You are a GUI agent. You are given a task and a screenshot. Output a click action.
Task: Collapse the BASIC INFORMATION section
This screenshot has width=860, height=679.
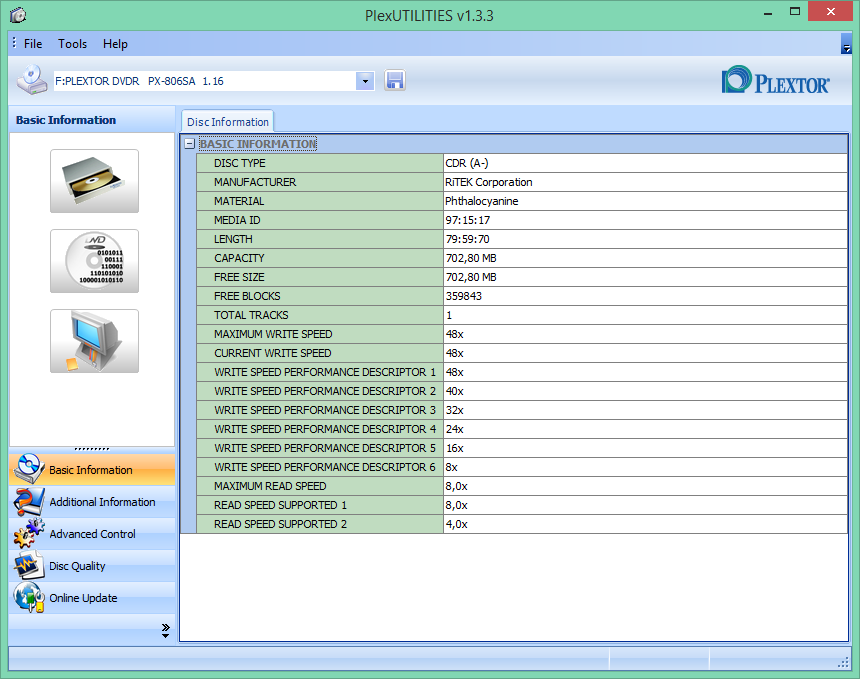click(x=189, y=144)
